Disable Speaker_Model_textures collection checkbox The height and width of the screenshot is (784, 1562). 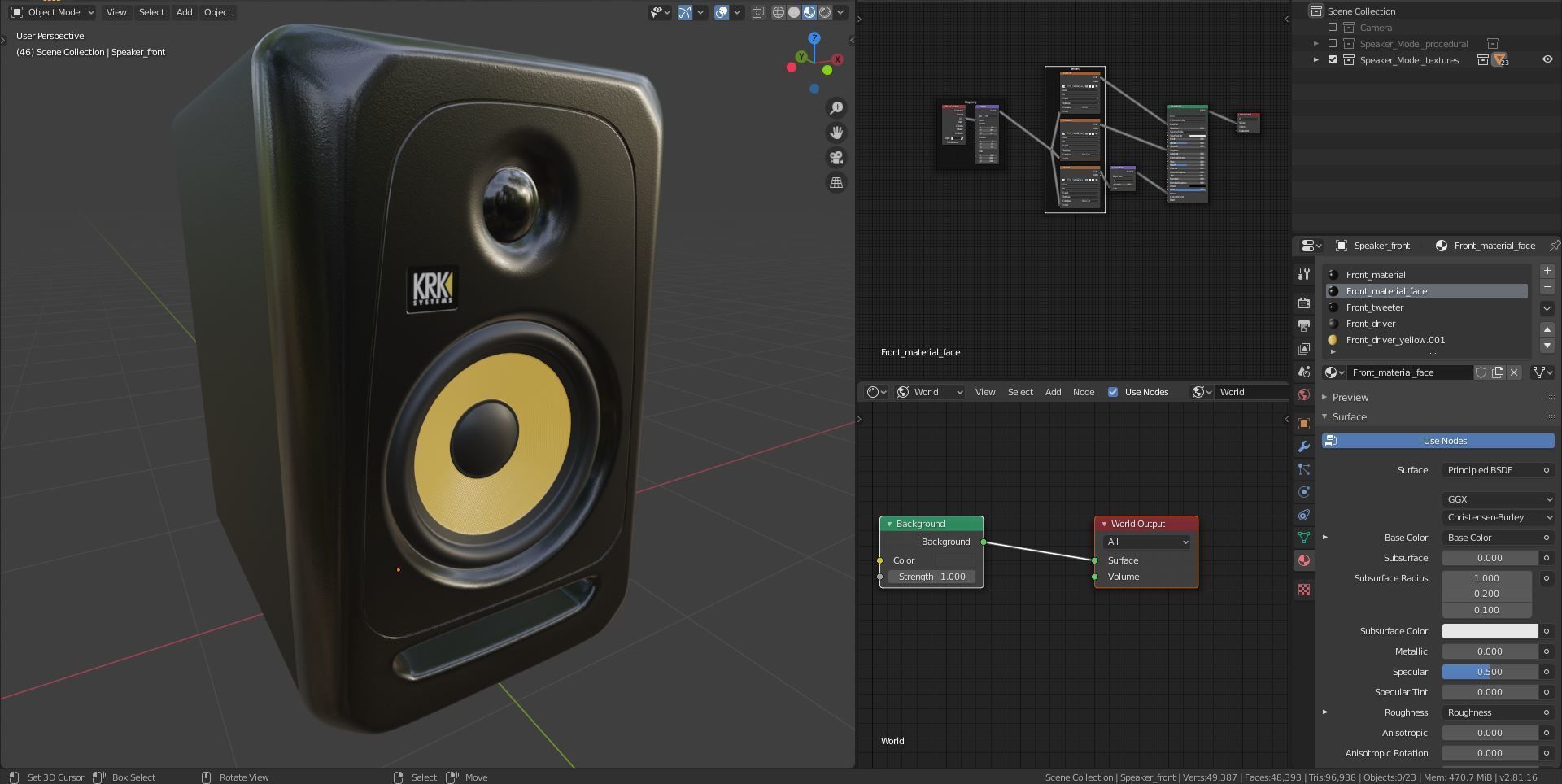[x=1333, y=60]
